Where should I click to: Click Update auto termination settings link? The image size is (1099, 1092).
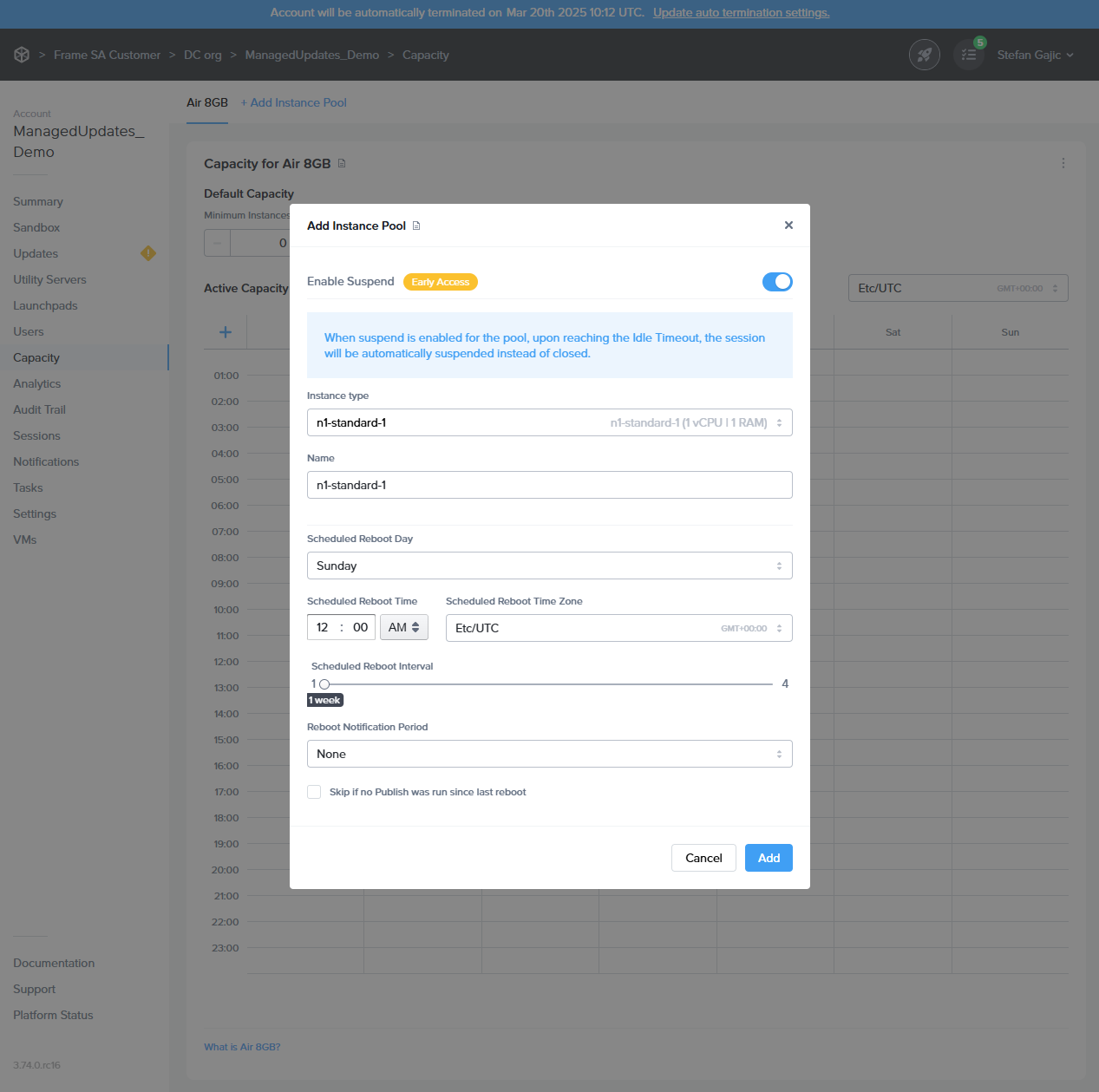(741, 13)
